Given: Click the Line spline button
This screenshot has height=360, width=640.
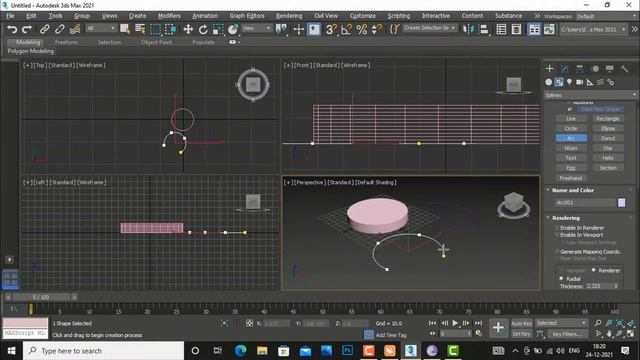Looking at the screenshot, I should pyautogui.click(x=571, y=118).
